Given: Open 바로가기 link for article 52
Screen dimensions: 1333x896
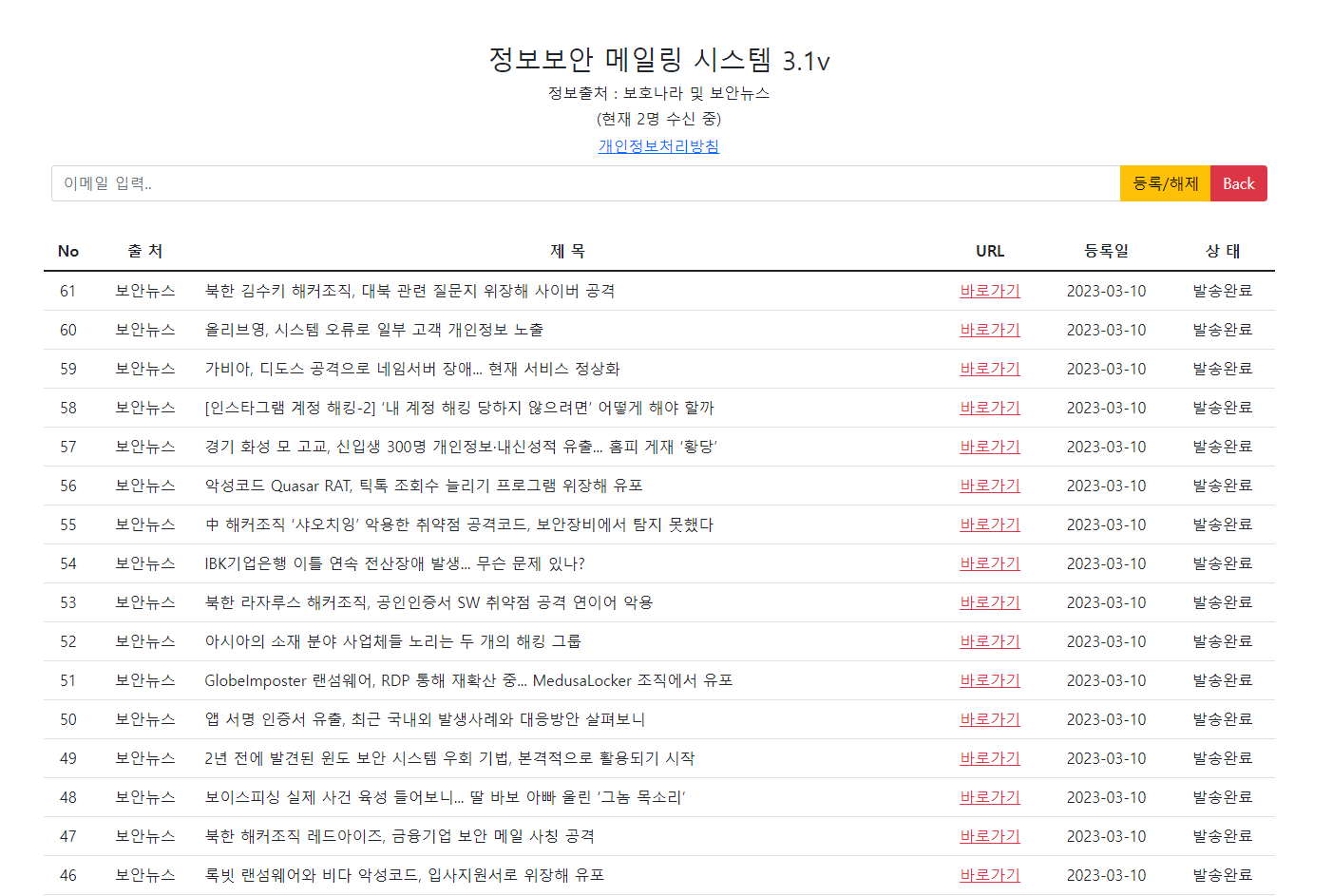Looking at the screenshot, I should (990, 641).
